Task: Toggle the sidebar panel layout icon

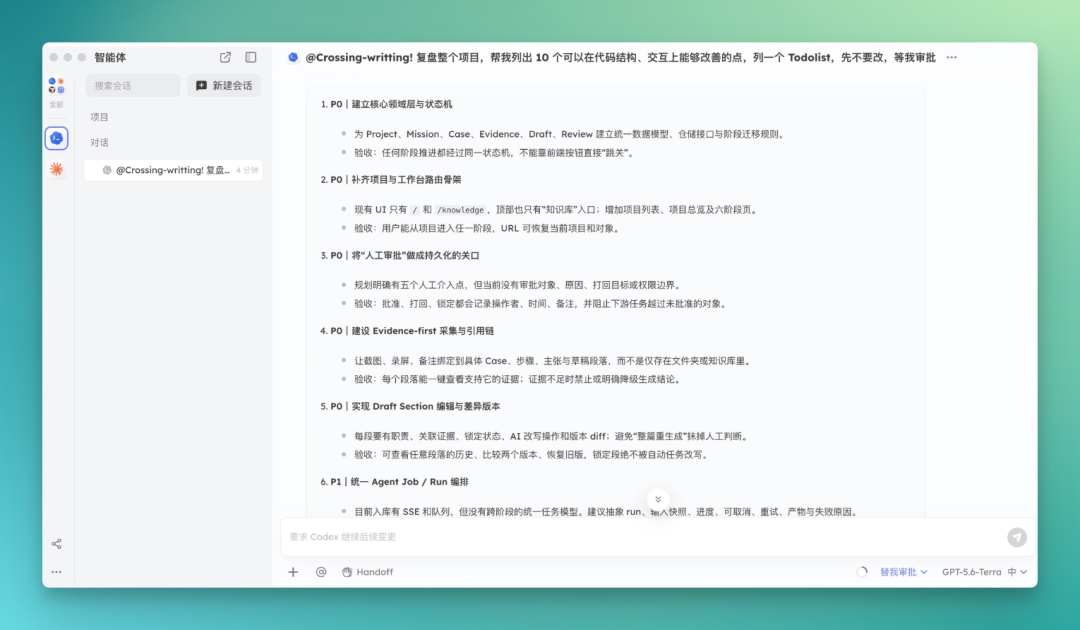Action: (251, 57)
